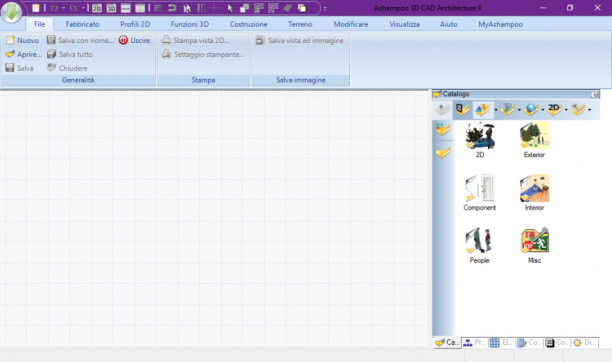Expand the 3D objects catalog dropdown arrow

pyautogui.click(x=496, y=110)
